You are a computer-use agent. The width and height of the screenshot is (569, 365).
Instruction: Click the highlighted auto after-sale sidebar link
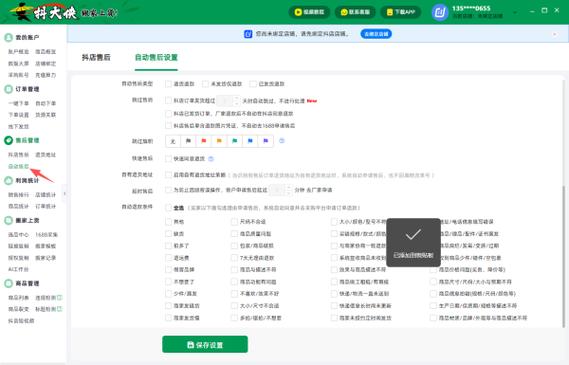[19, 167]
